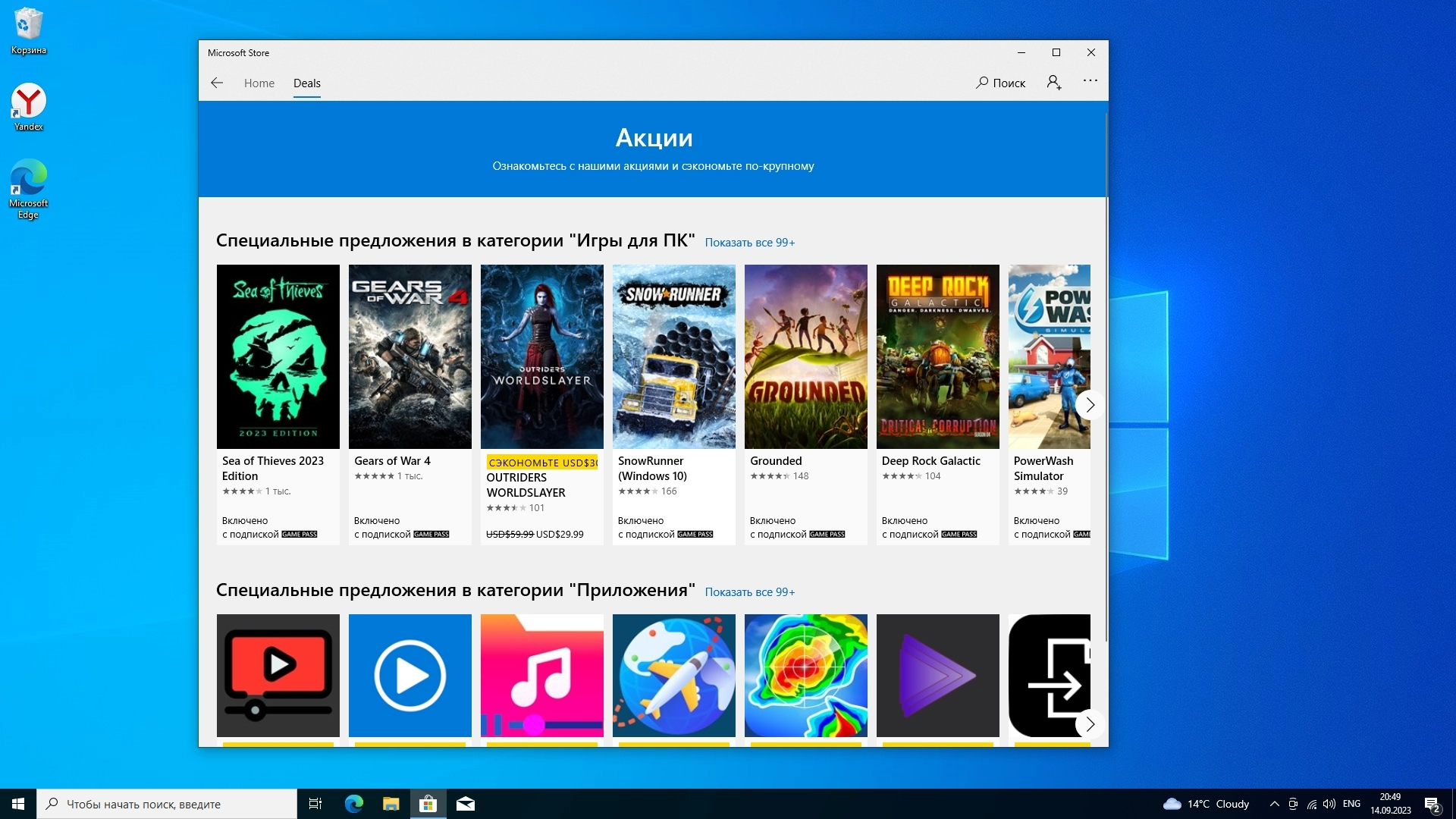Image resolution: width=1456 pixels, height=819 pixels.
Task: Open File Explorer from the taskbar
Action: [x=391, y=804]
